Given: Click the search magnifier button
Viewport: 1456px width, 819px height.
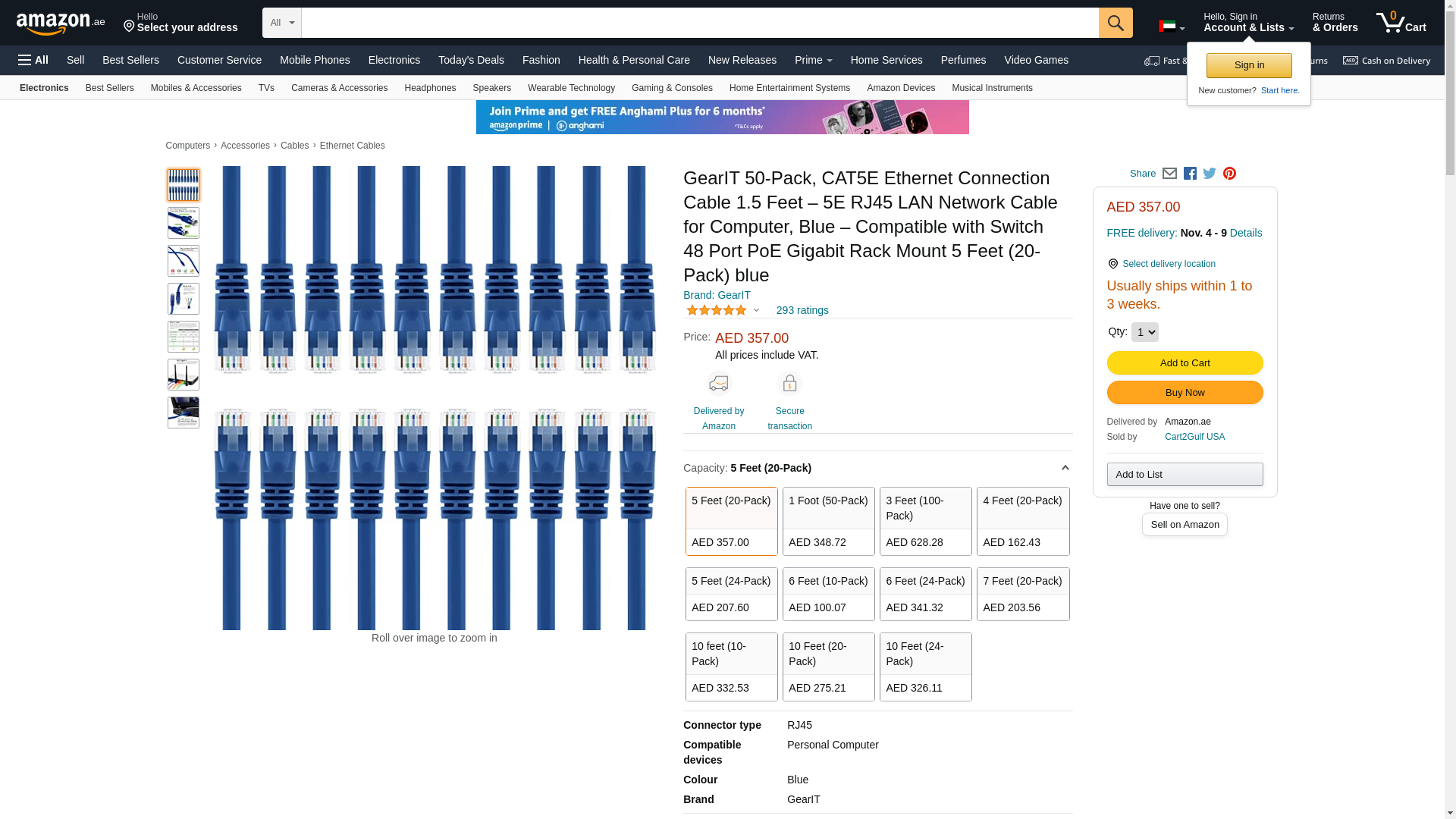Looking at the screenshot, I should coord(1115,23).
